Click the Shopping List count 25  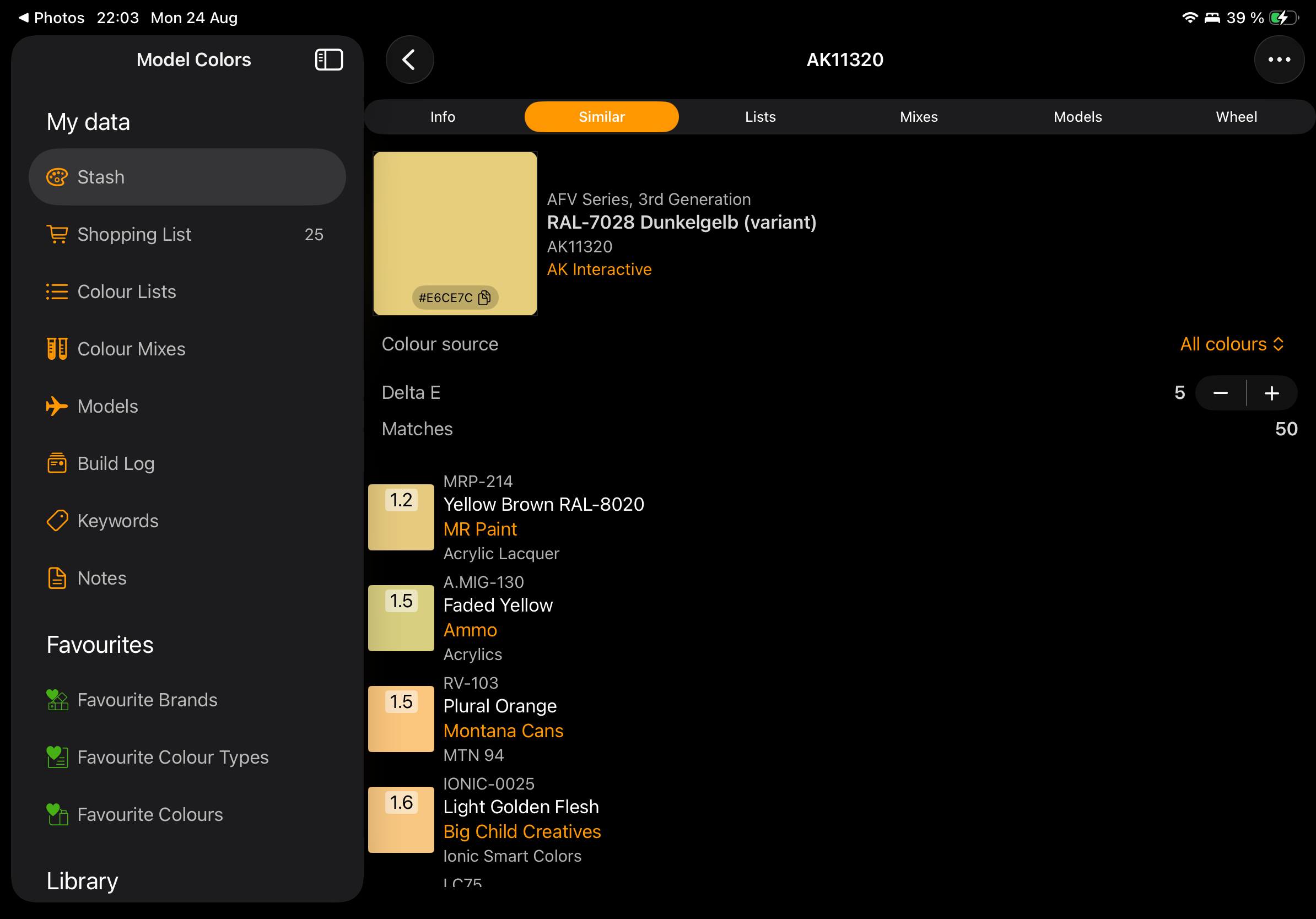[314, 234]
